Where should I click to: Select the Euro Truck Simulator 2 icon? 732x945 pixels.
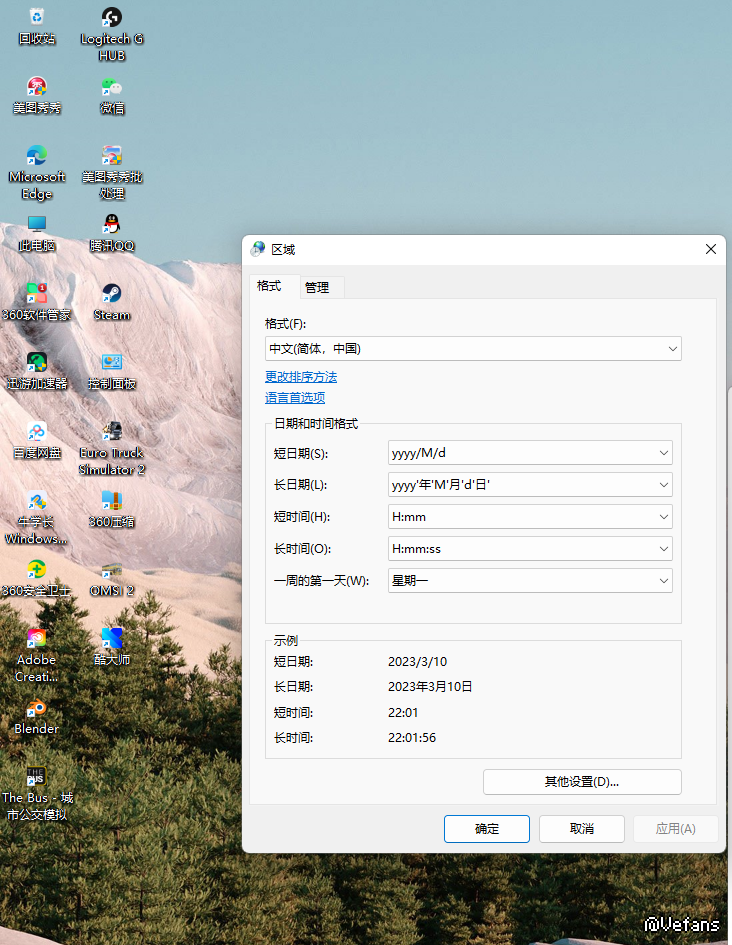pyautogui.click(x=112, y=432)
